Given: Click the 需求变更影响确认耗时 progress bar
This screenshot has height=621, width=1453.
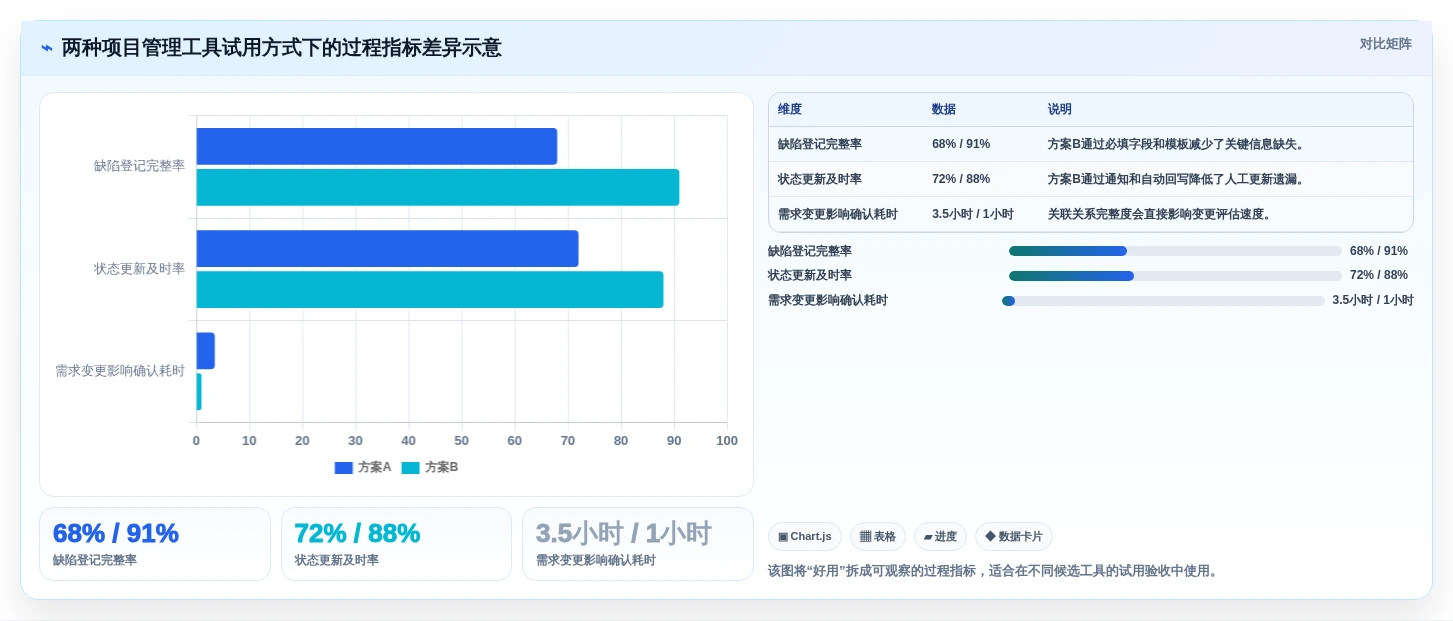Looking at the screenshot, I should click(1163, 300).
